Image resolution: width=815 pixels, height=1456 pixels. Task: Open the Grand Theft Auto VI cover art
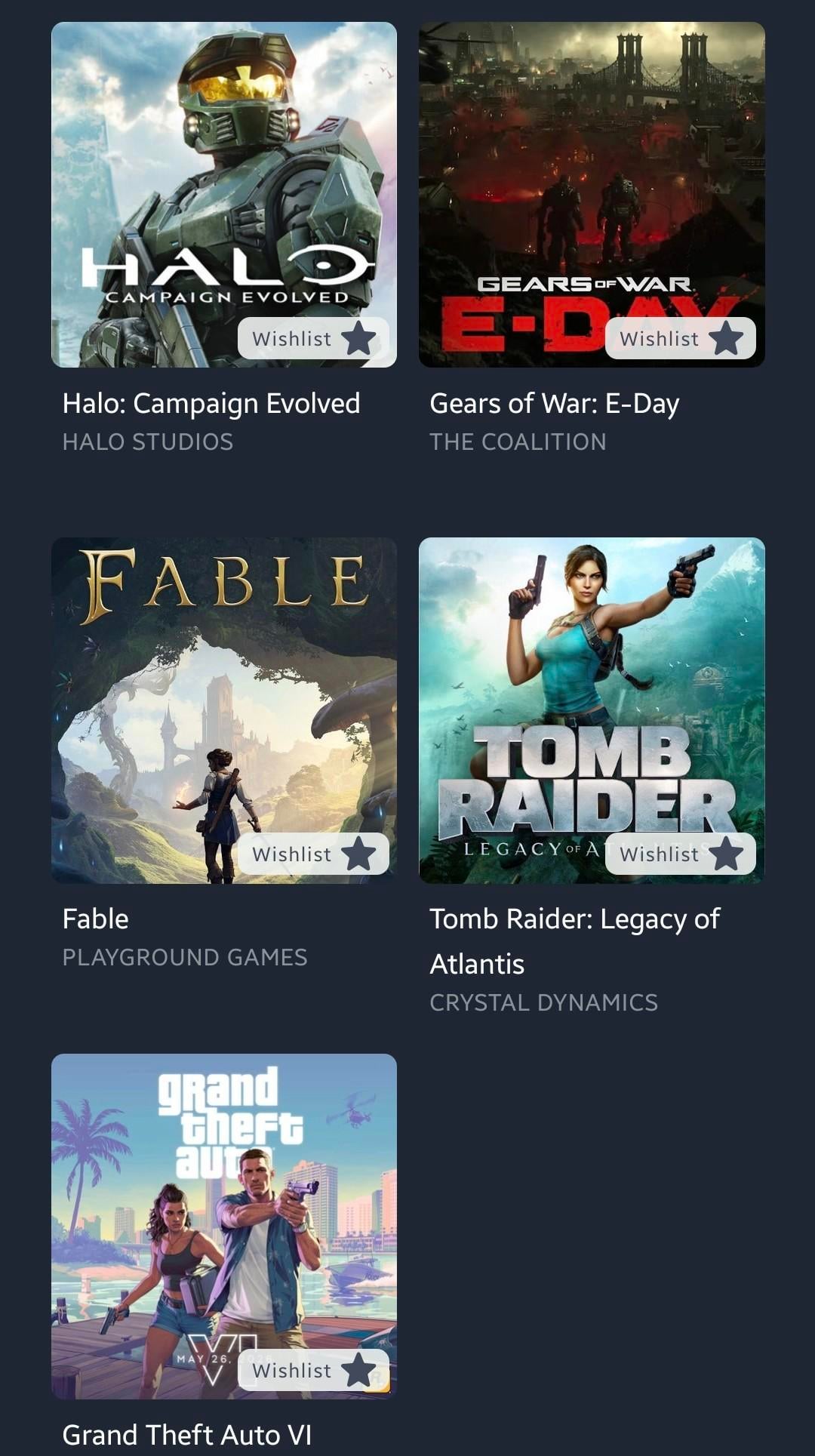pyautogui.click(x=224, y=1227)
